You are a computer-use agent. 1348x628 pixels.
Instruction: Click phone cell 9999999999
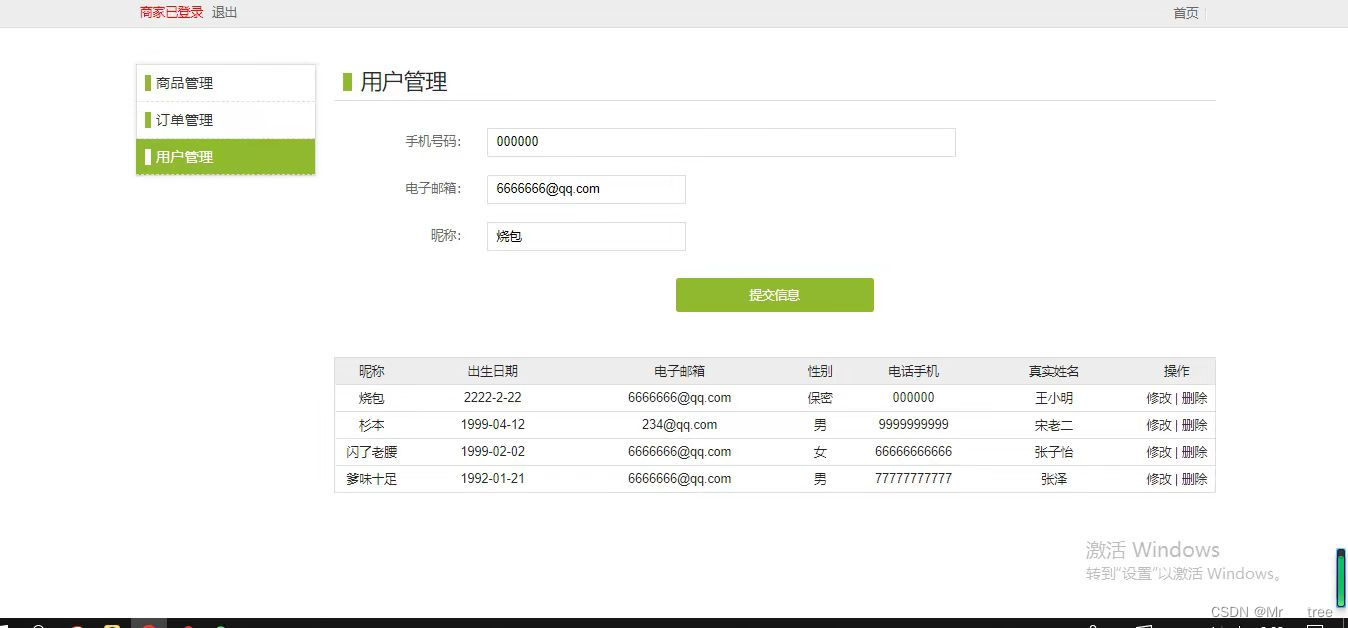click(914, 425)
